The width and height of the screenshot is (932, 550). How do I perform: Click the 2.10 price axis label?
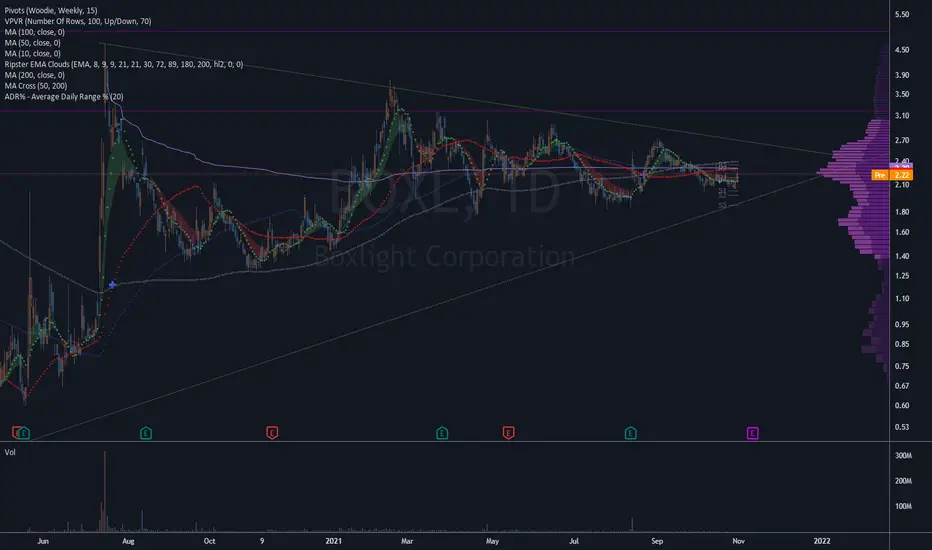(902, 185)
